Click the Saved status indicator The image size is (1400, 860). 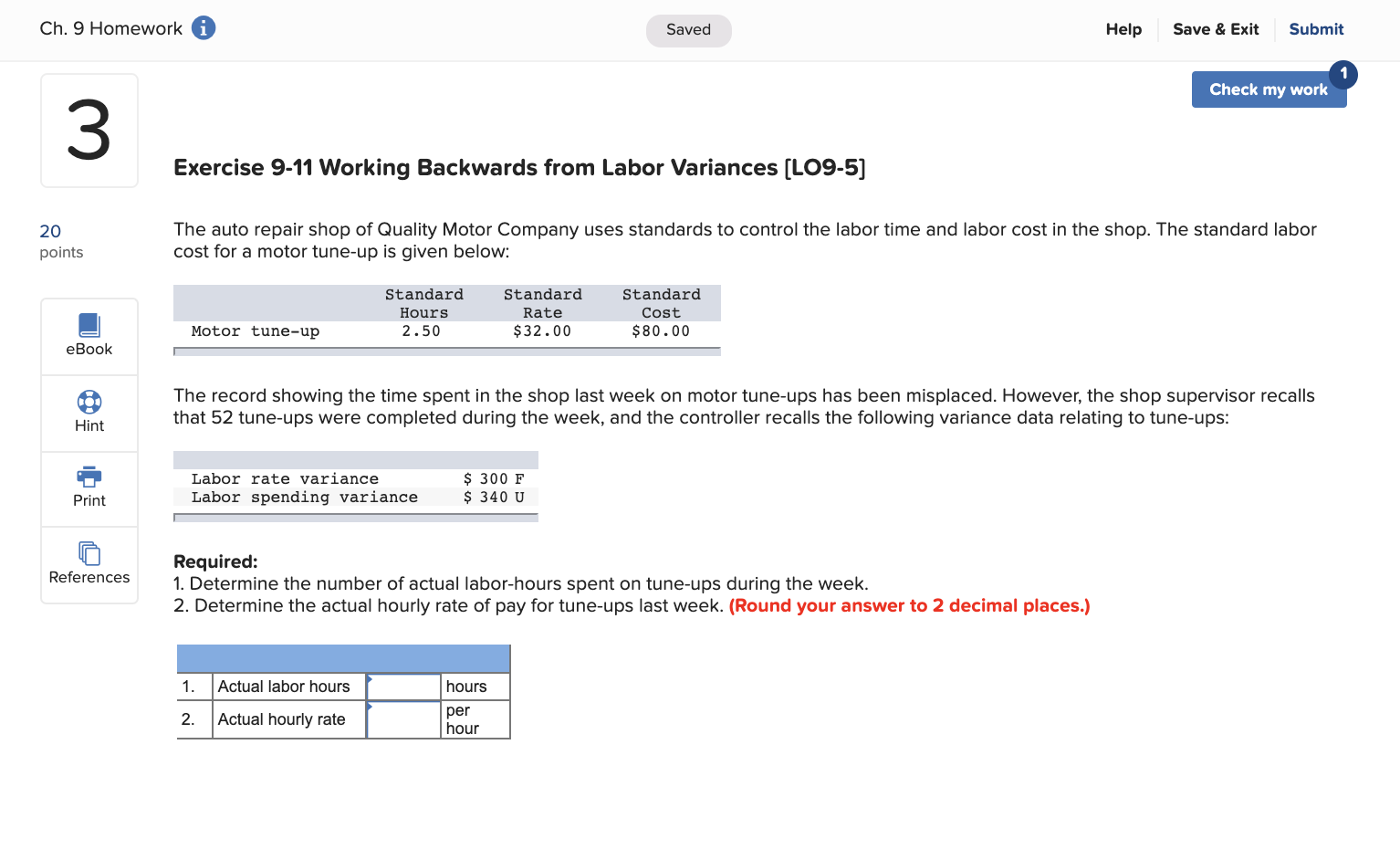coord(688,30)
